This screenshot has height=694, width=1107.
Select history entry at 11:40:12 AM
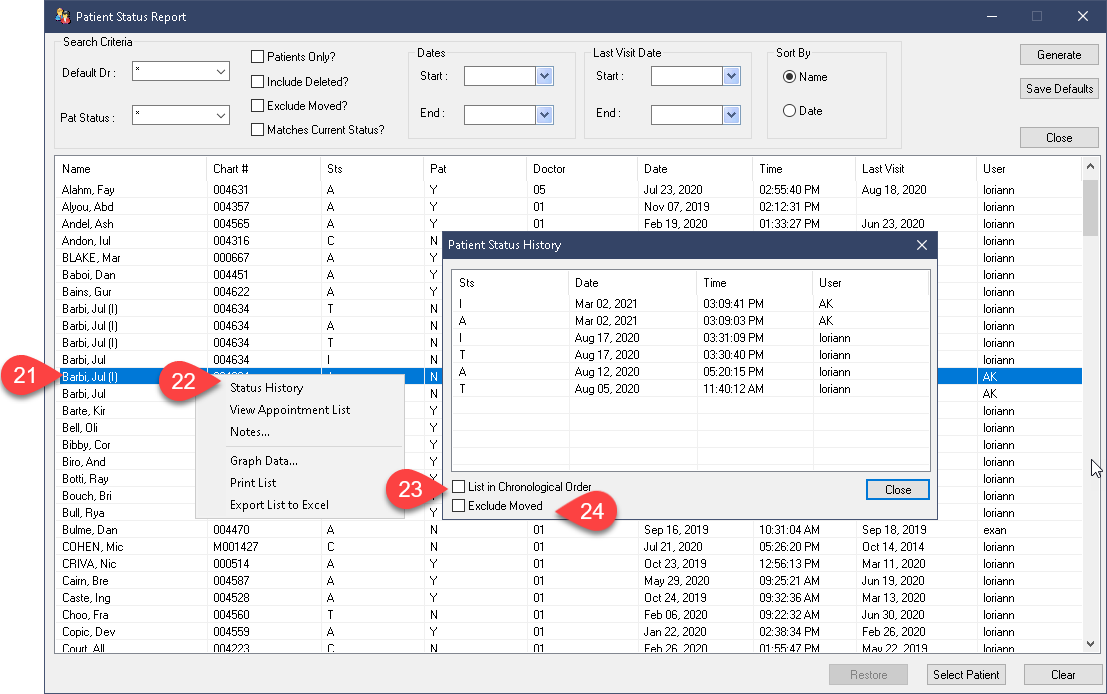[x=690, y=388]
